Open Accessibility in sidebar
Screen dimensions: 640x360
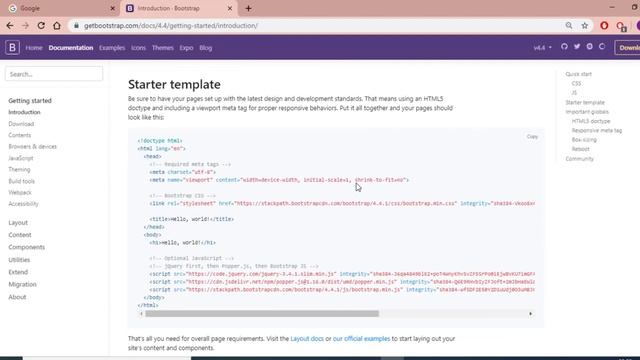click(23, 204)
